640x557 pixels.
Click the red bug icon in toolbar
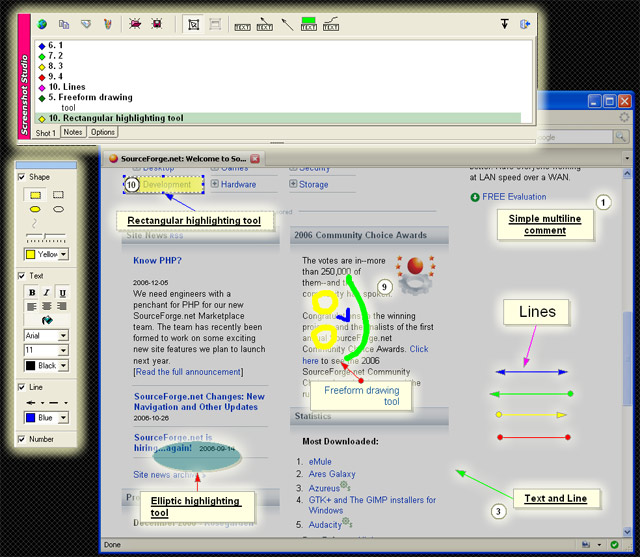(x=136, y=24)
